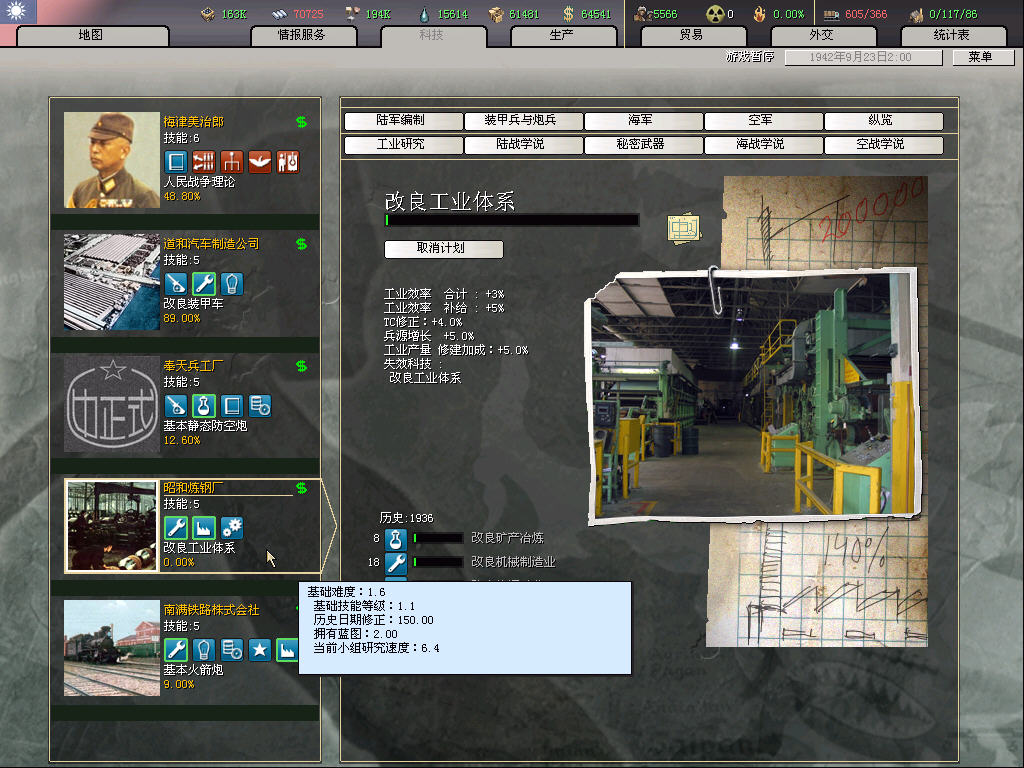Click the flask icon next to 改良矿产冶炼

tap(395, 539)
